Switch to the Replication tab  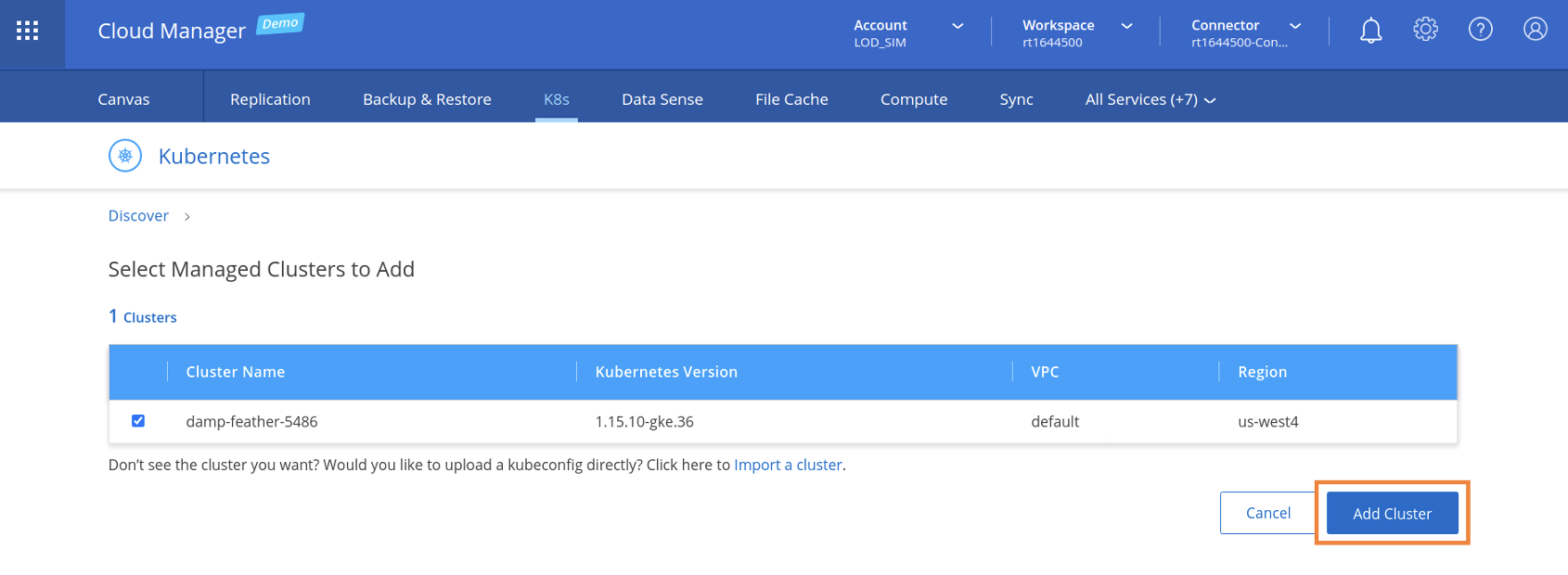pos(270,99)
